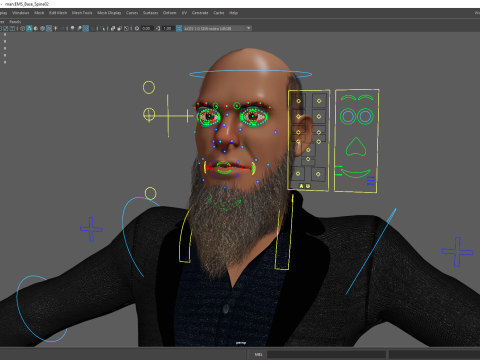This screenshot has width=480, height=360.
Task: Select the green nose control in face panel
Action: [x=356, y=147]
